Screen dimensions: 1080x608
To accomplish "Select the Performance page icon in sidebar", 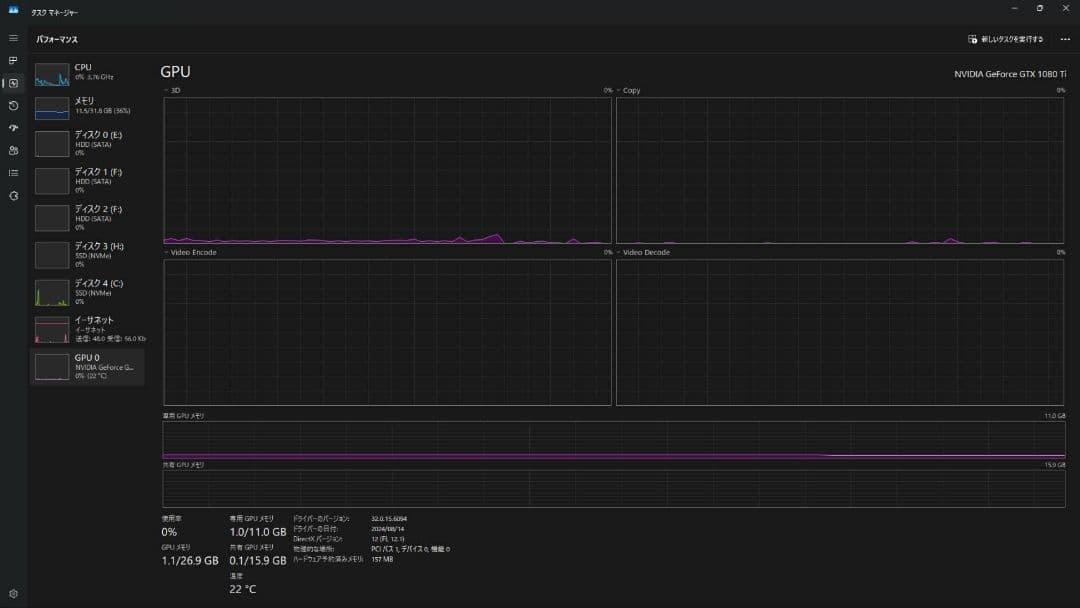I will 13,83.
